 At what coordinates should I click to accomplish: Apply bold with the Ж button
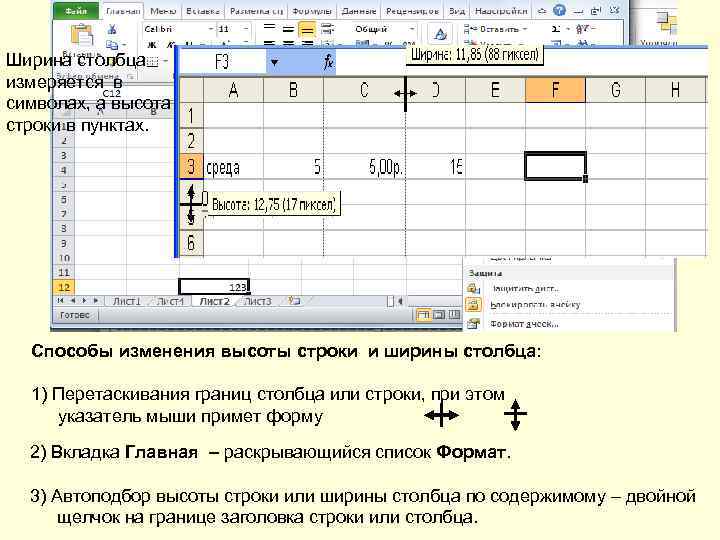(x=152, y=45)
